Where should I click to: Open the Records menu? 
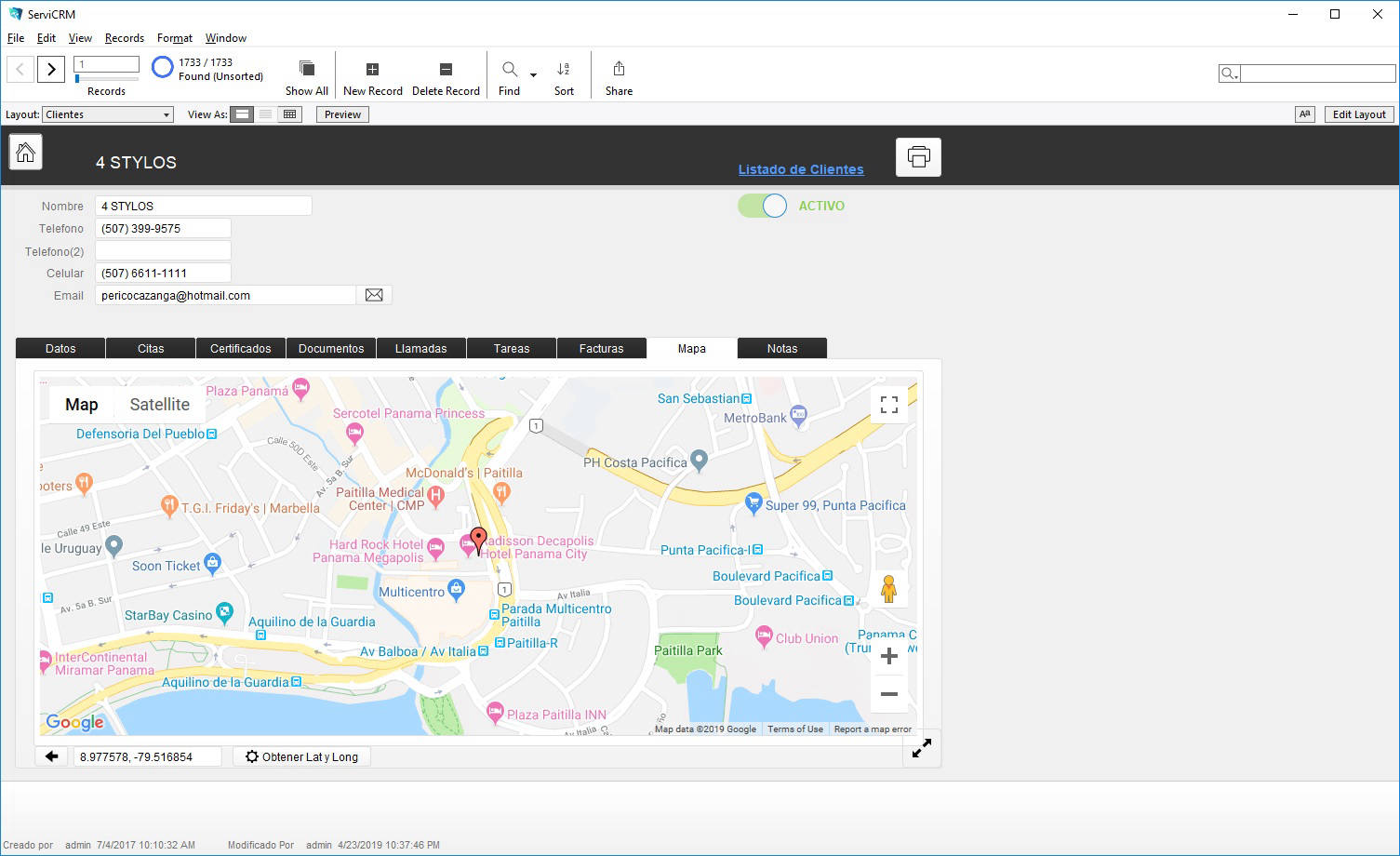[x=125, y=38]
